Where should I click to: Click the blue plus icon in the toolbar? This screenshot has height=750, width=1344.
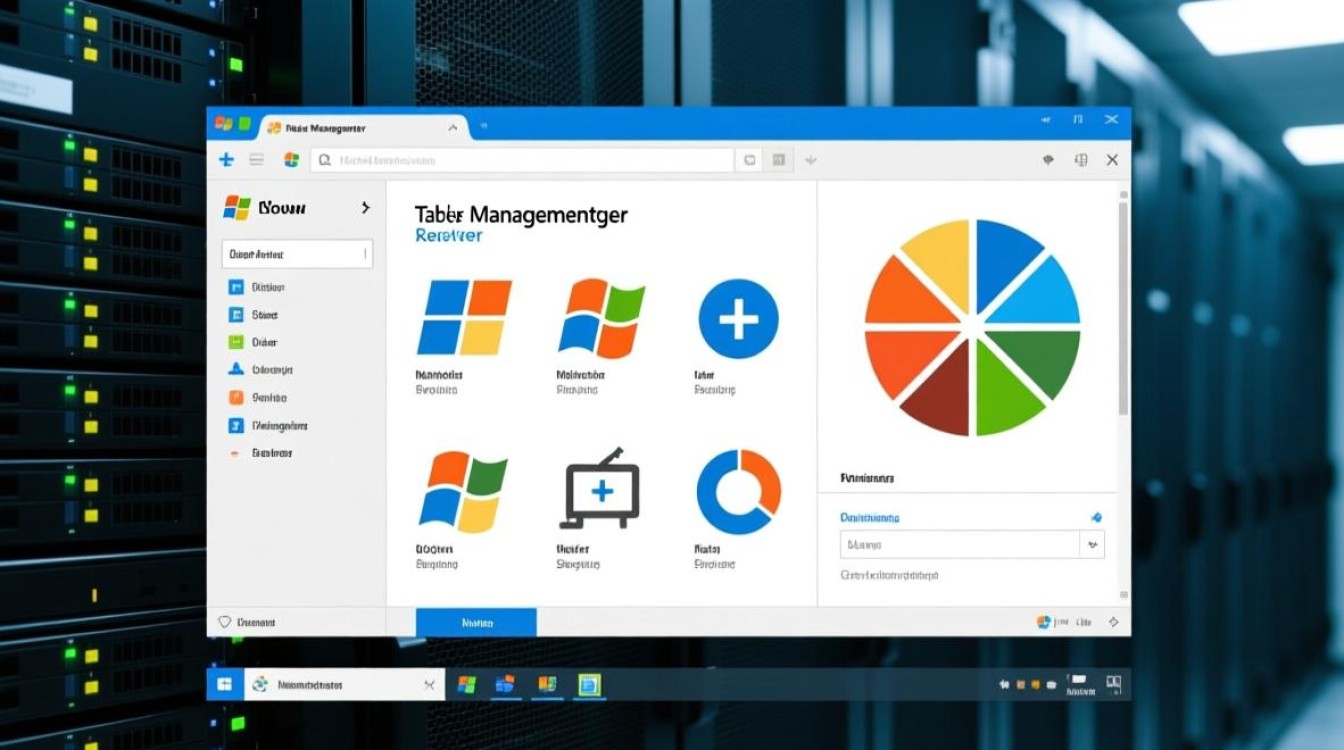coord(226,160)
